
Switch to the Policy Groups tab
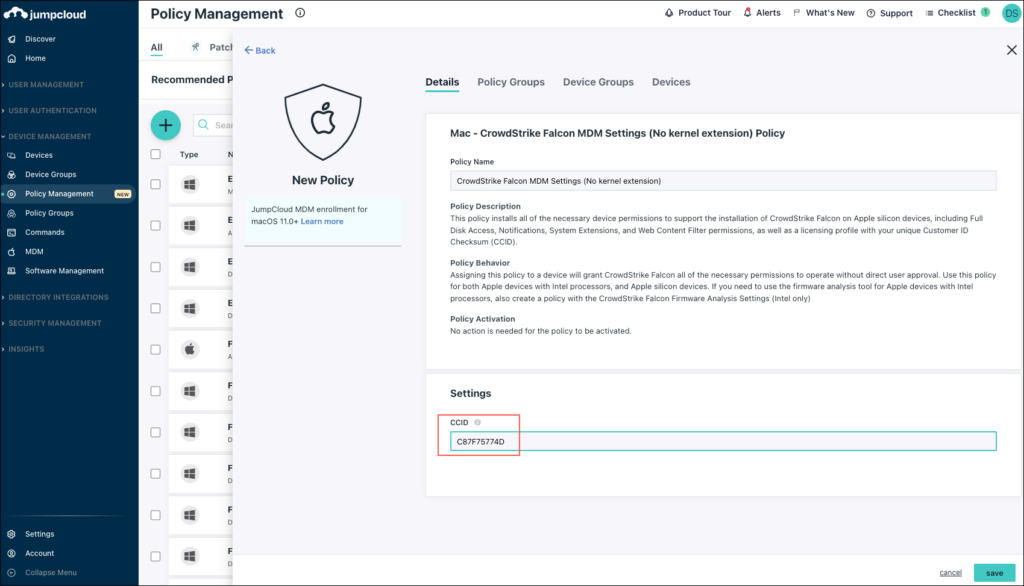tap(510, 82)
